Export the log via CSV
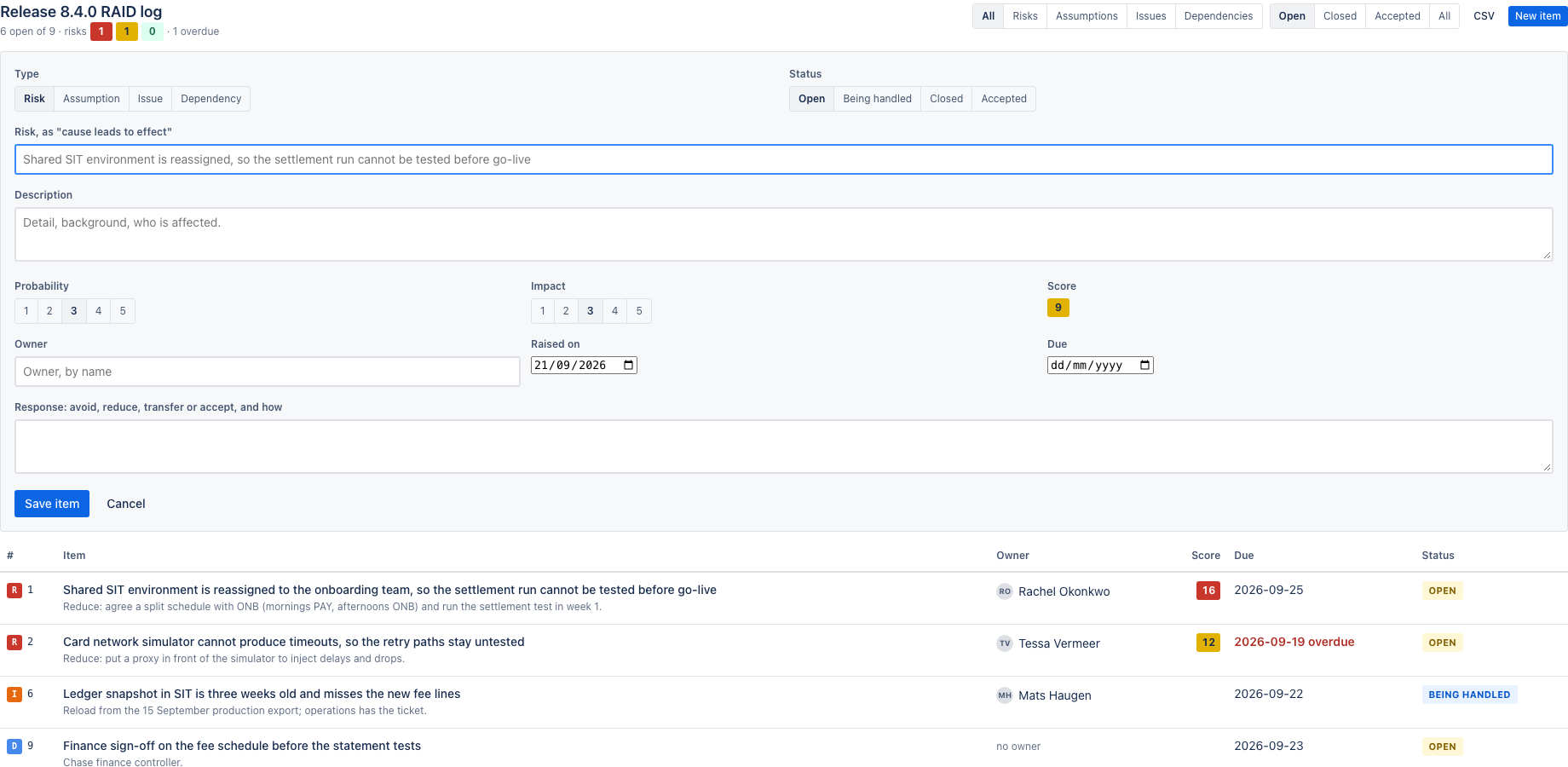 [x=1484, y=16]
